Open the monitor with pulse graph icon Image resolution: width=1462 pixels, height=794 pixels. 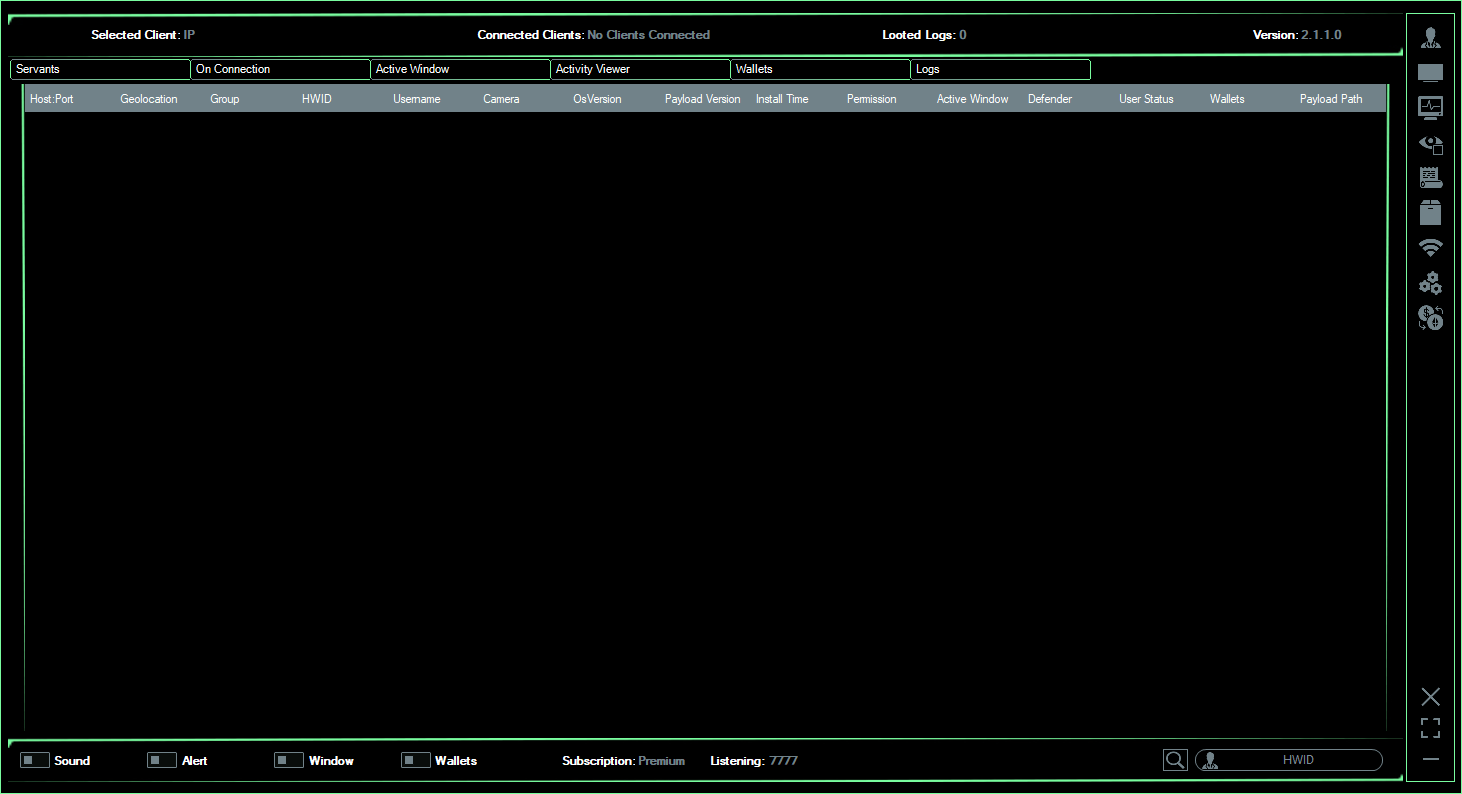[1430, 107]
